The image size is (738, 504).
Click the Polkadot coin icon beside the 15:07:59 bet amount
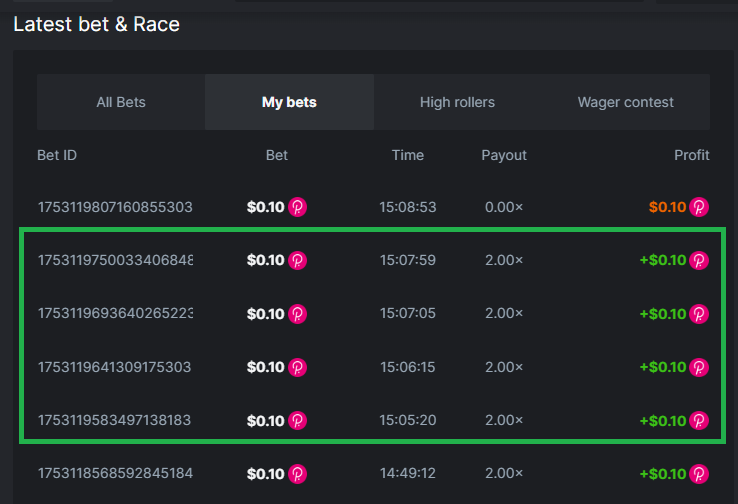(298, 260)
